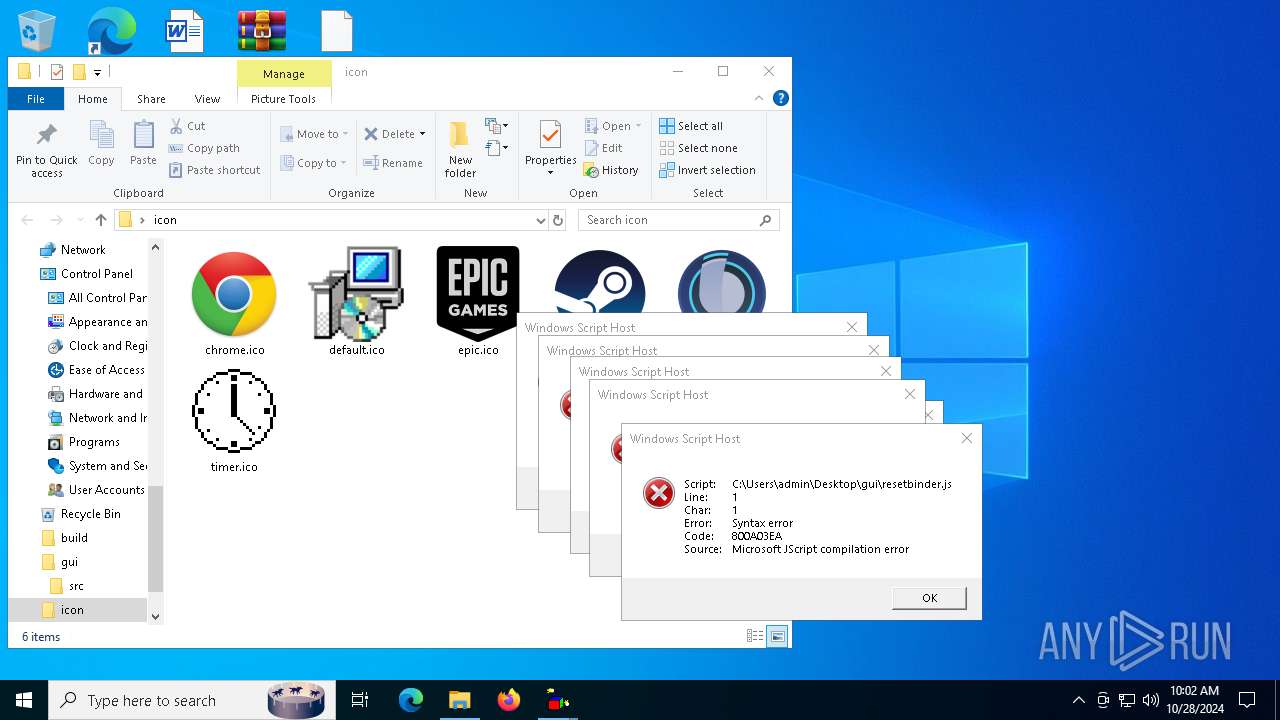Expand Move to dropdown
This screenshot has height=720, width=1280.
click(x=345, y=134)
